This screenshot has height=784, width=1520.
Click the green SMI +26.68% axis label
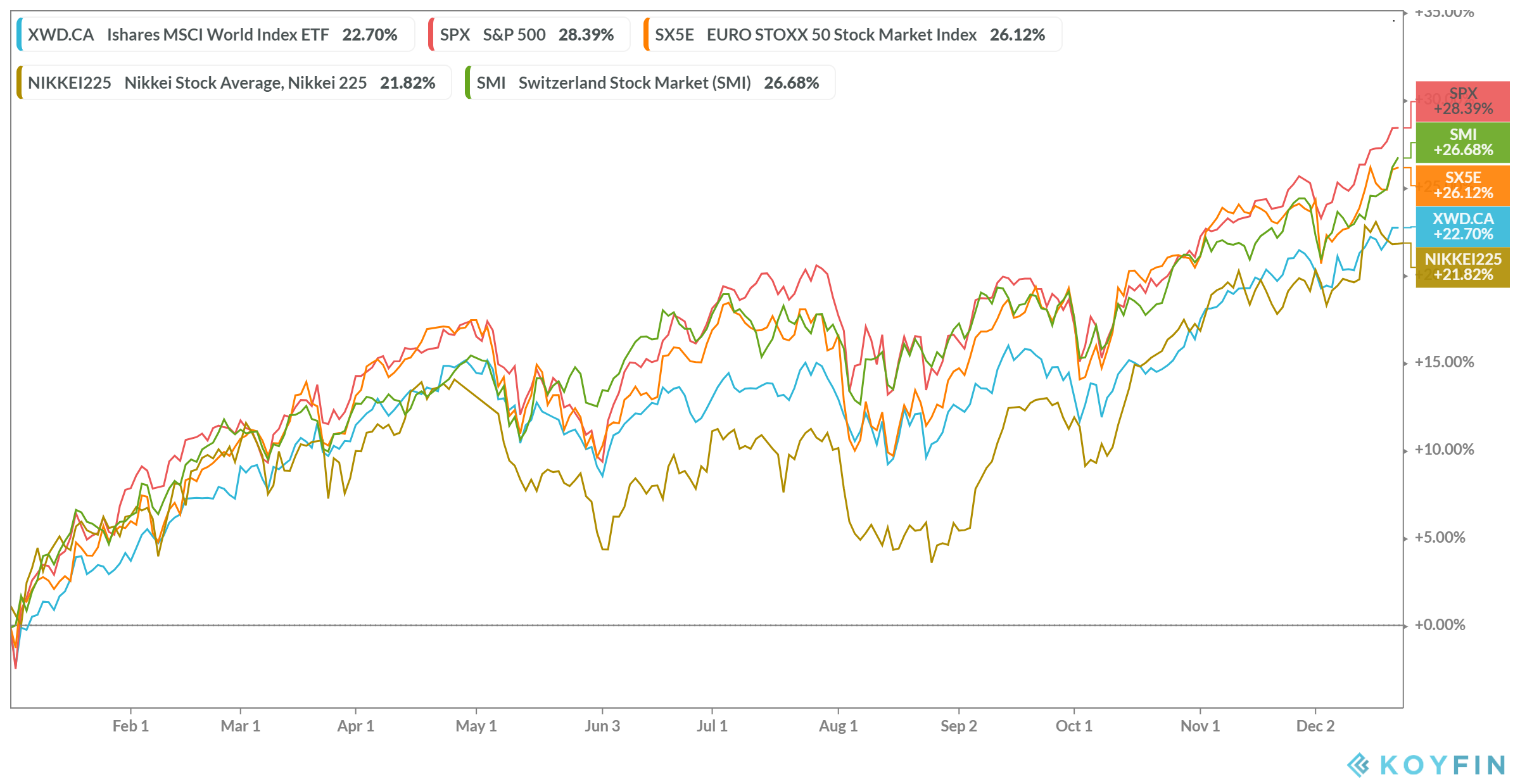(x=1462, y=142)
